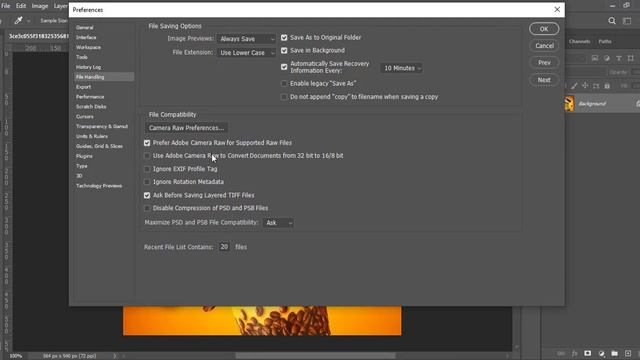Check Ignore EXIF Profile Tag
The width and height of the screenshot is (640, 360).
[147, 169]
